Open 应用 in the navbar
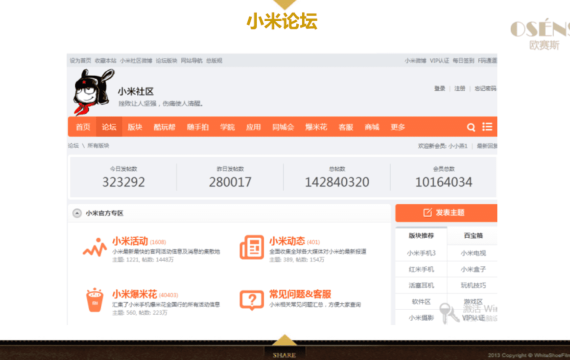Viewport: 570px width, 360px height. pos(253,127)
